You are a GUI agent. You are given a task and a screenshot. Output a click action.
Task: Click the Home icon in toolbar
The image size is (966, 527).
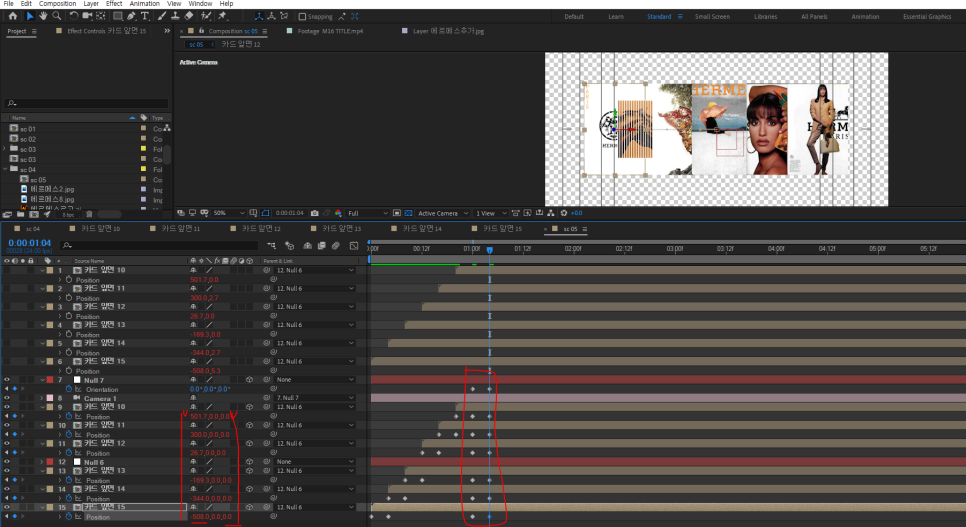(x=12, y=16)
